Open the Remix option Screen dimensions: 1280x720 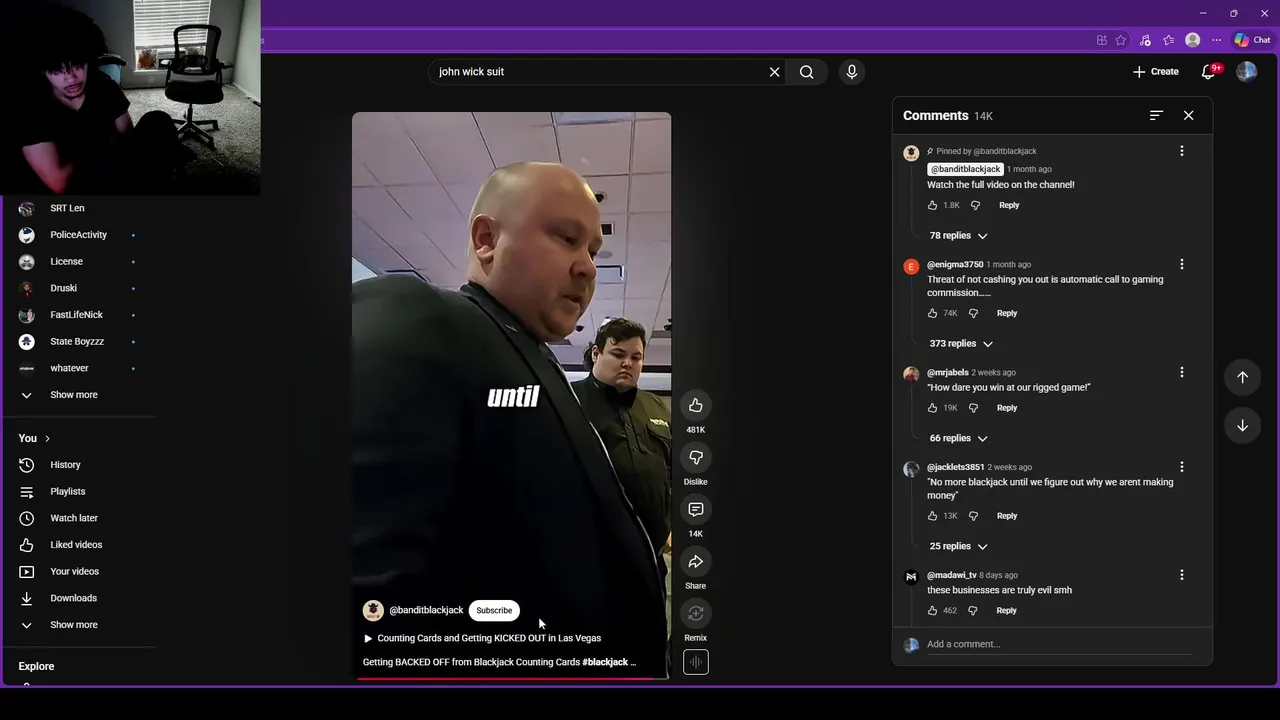pyautogui.click(x=695, y=613)
